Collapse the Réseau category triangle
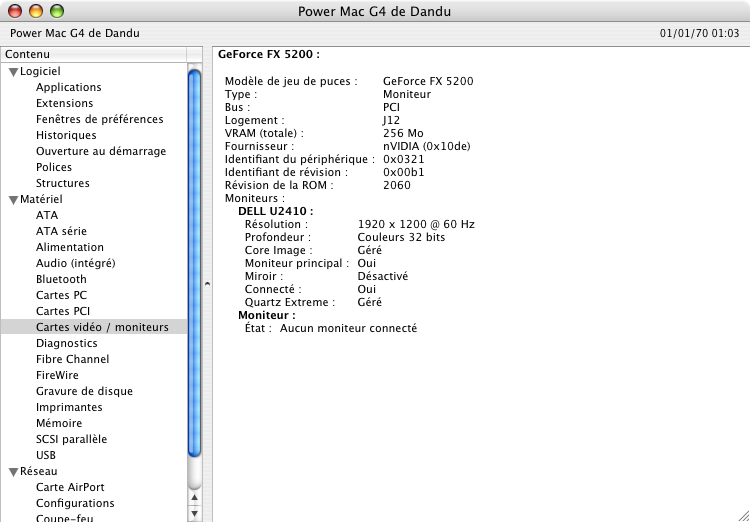750x522 pixels. pyautogui.click(x=13, y=472)
